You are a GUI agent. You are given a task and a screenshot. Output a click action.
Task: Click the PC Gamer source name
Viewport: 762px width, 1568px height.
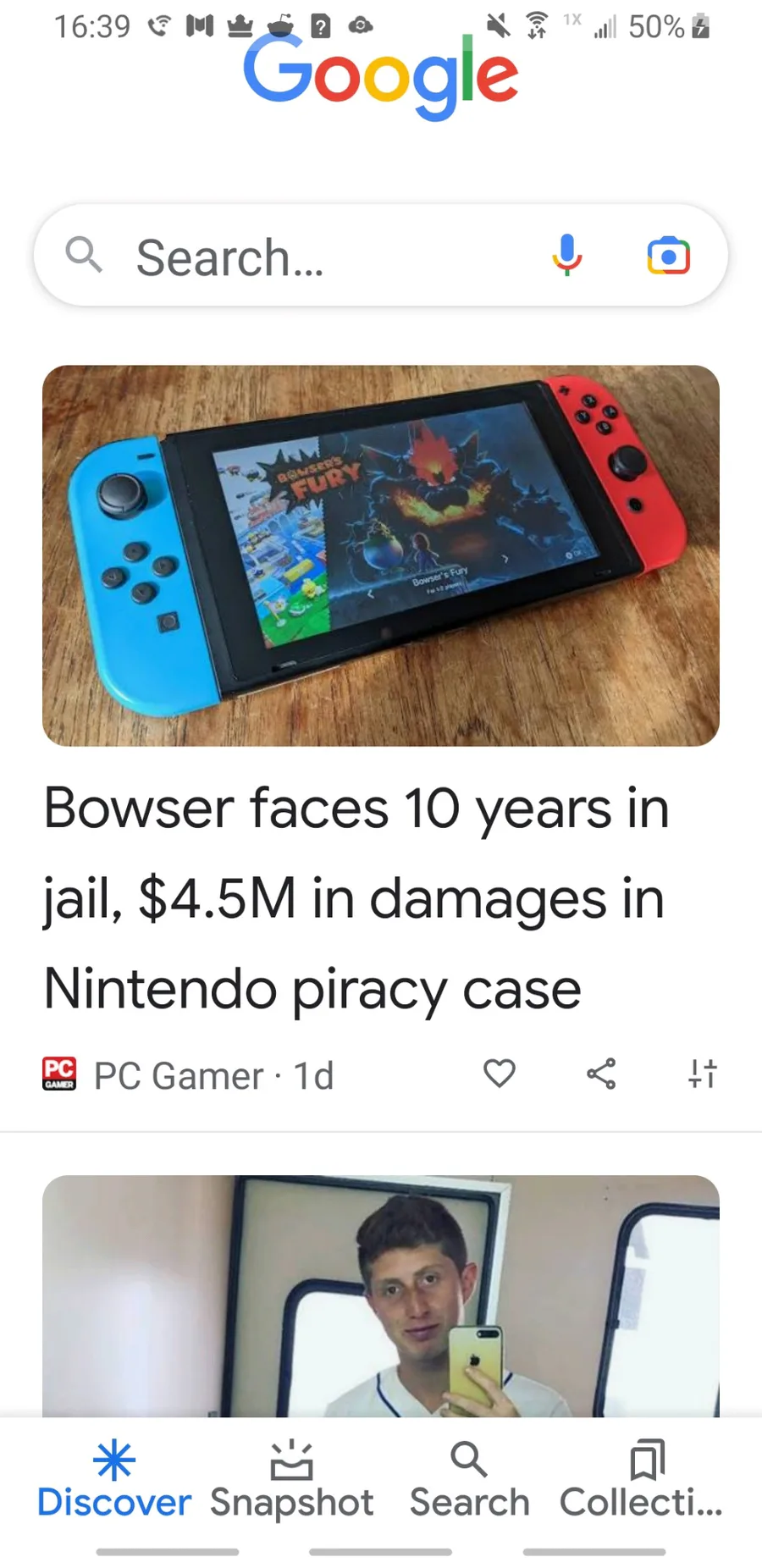[179, 1075]
